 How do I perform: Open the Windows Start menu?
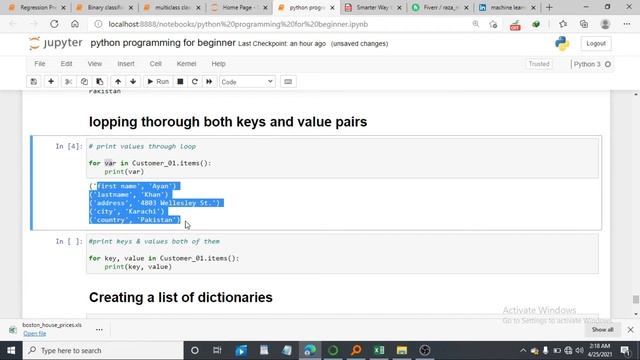click(11, 350)
